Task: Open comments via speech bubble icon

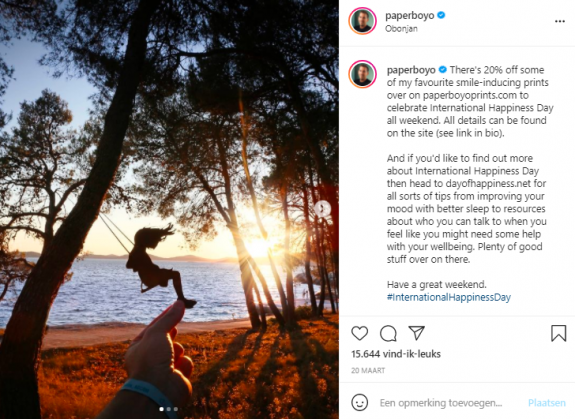Action: click(x=388, y=333)
